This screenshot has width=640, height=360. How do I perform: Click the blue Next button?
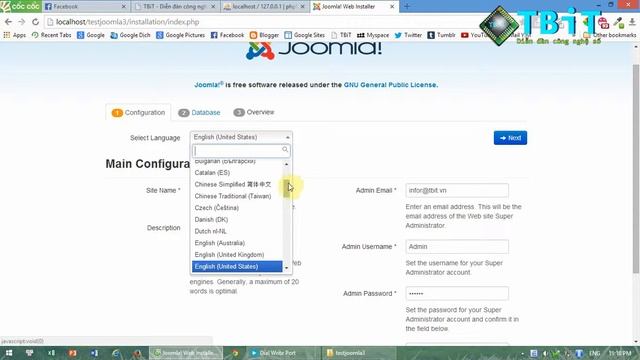click(x=510, y=138)
